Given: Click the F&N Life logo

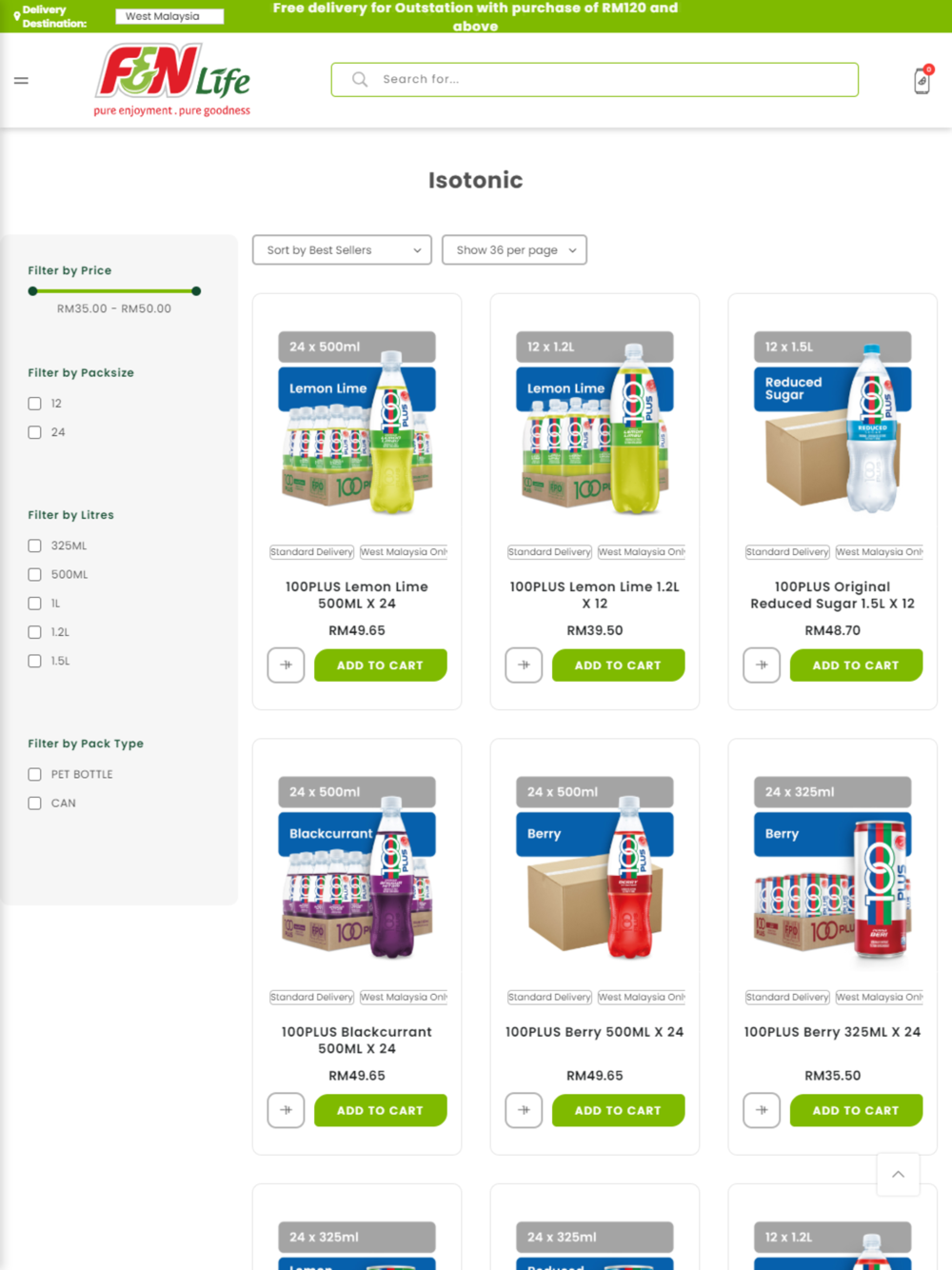Looking at the screenshot, I should pyautogui.click(x=172, y=80).
